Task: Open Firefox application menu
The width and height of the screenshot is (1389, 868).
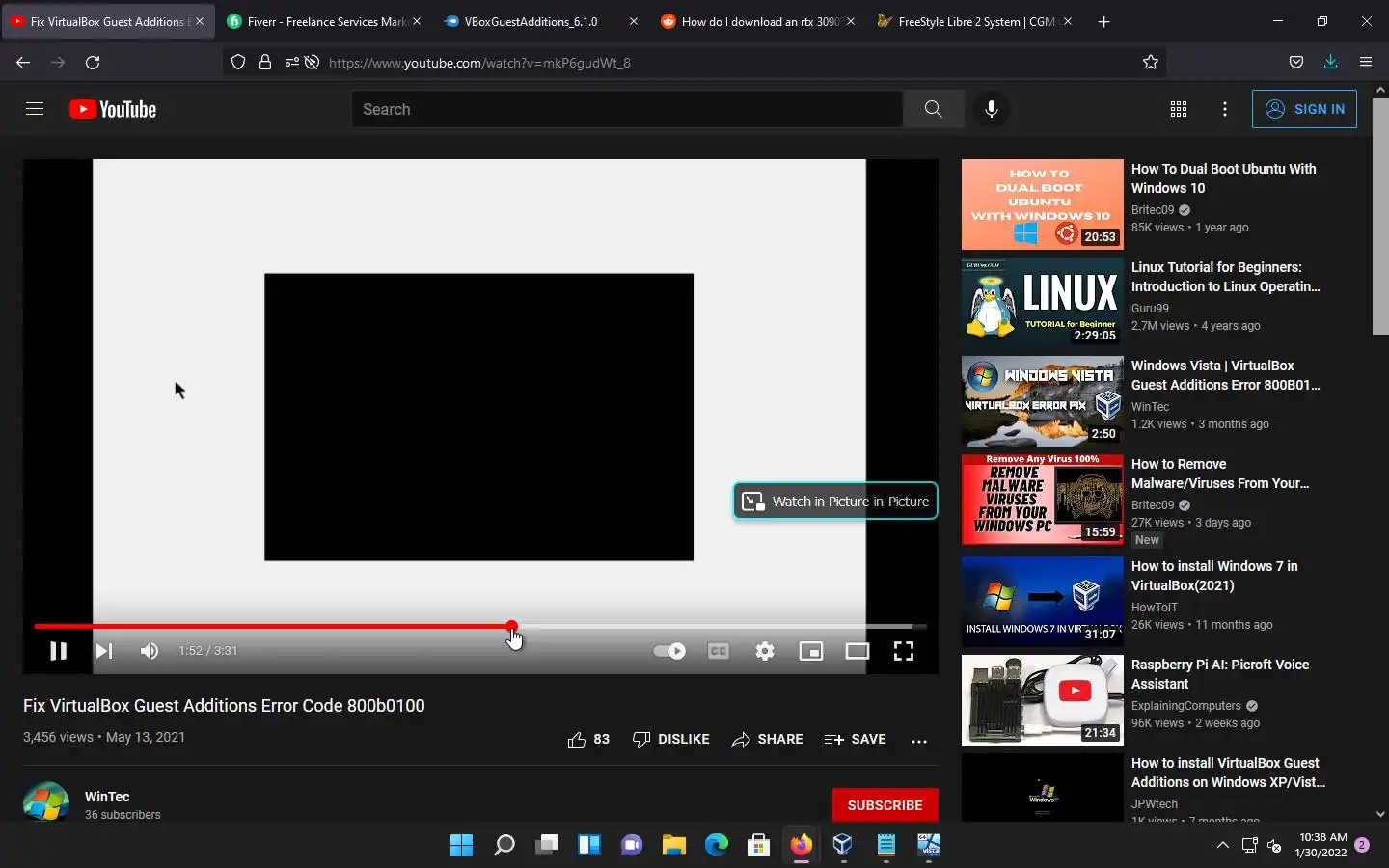Action: click(1365, 62)
